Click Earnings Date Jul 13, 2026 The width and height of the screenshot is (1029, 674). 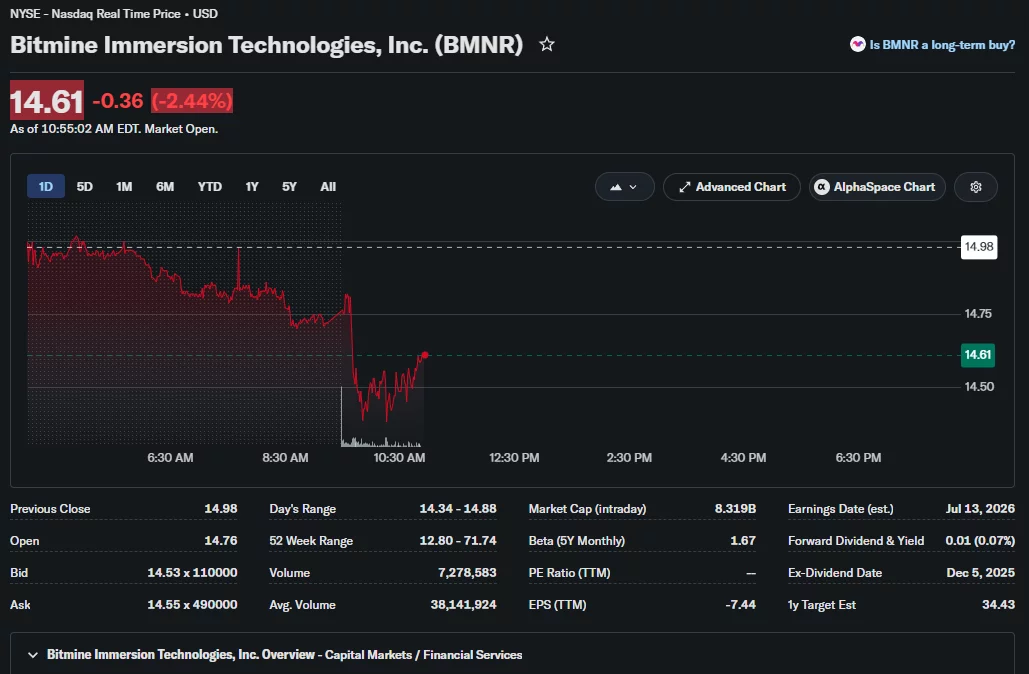(x=980, y=509)
